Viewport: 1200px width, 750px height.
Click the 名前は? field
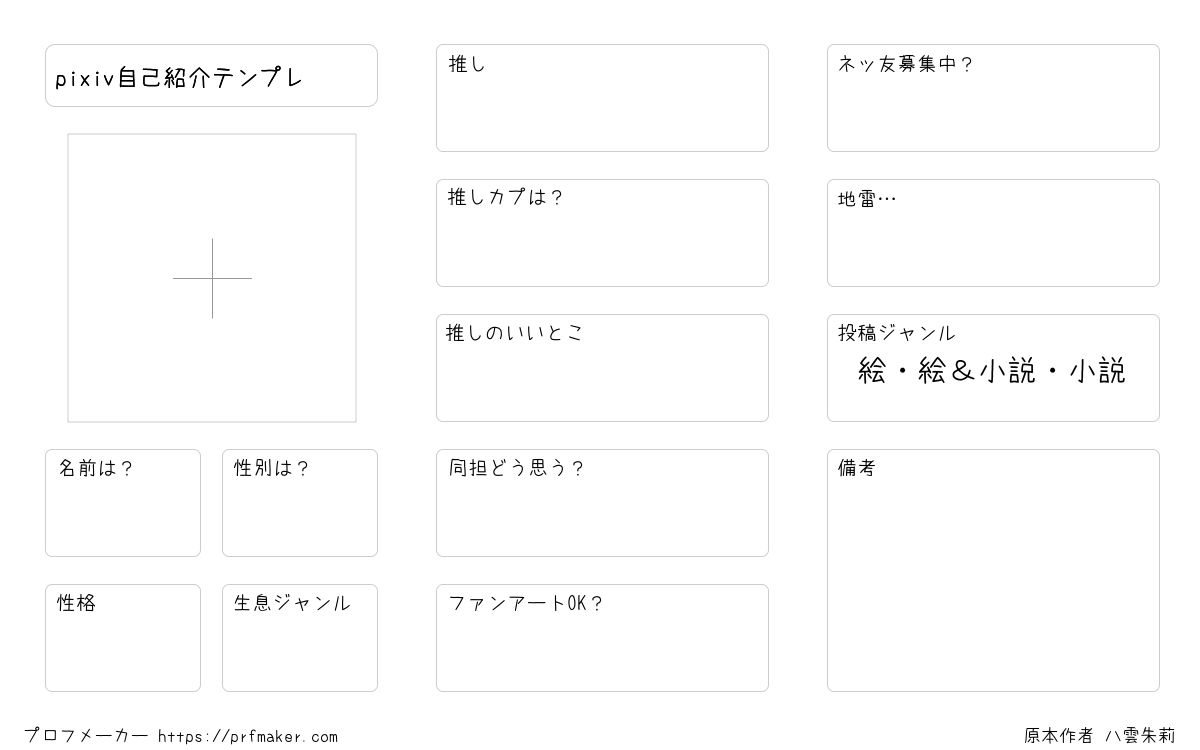123,503
